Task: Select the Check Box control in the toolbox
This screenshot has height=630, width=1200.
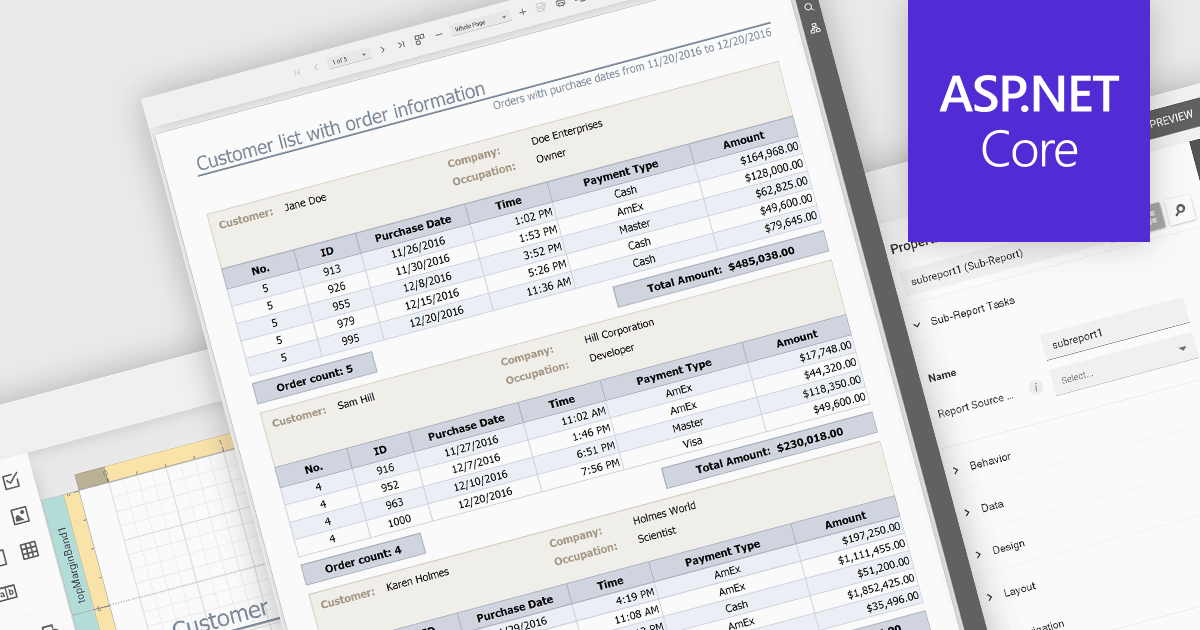Action: (11, 481)
